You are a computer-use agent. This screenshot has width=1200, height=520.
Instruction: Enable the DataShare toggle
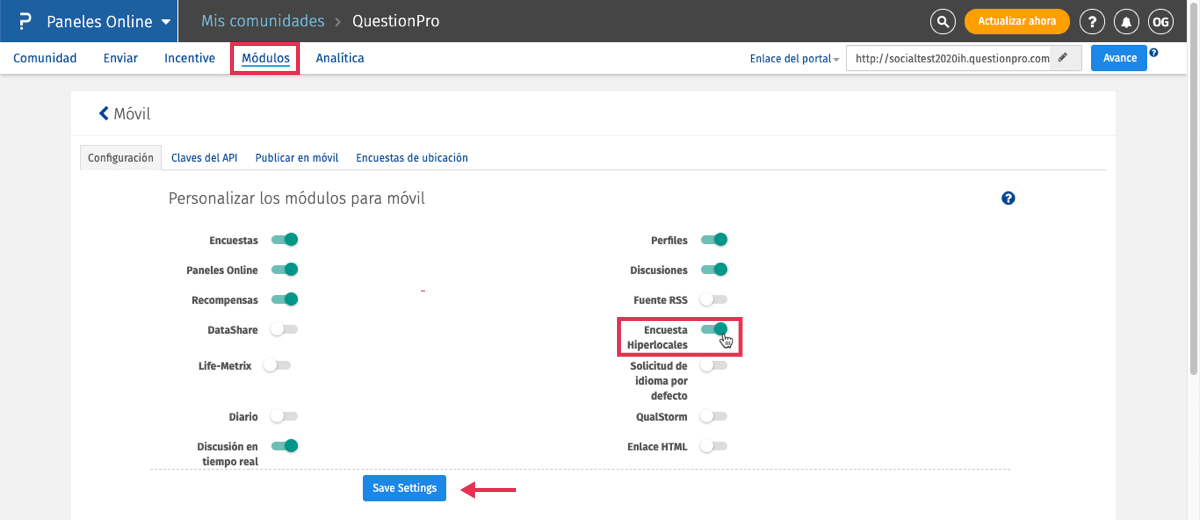pyautogui.click(x=284, y=329)
